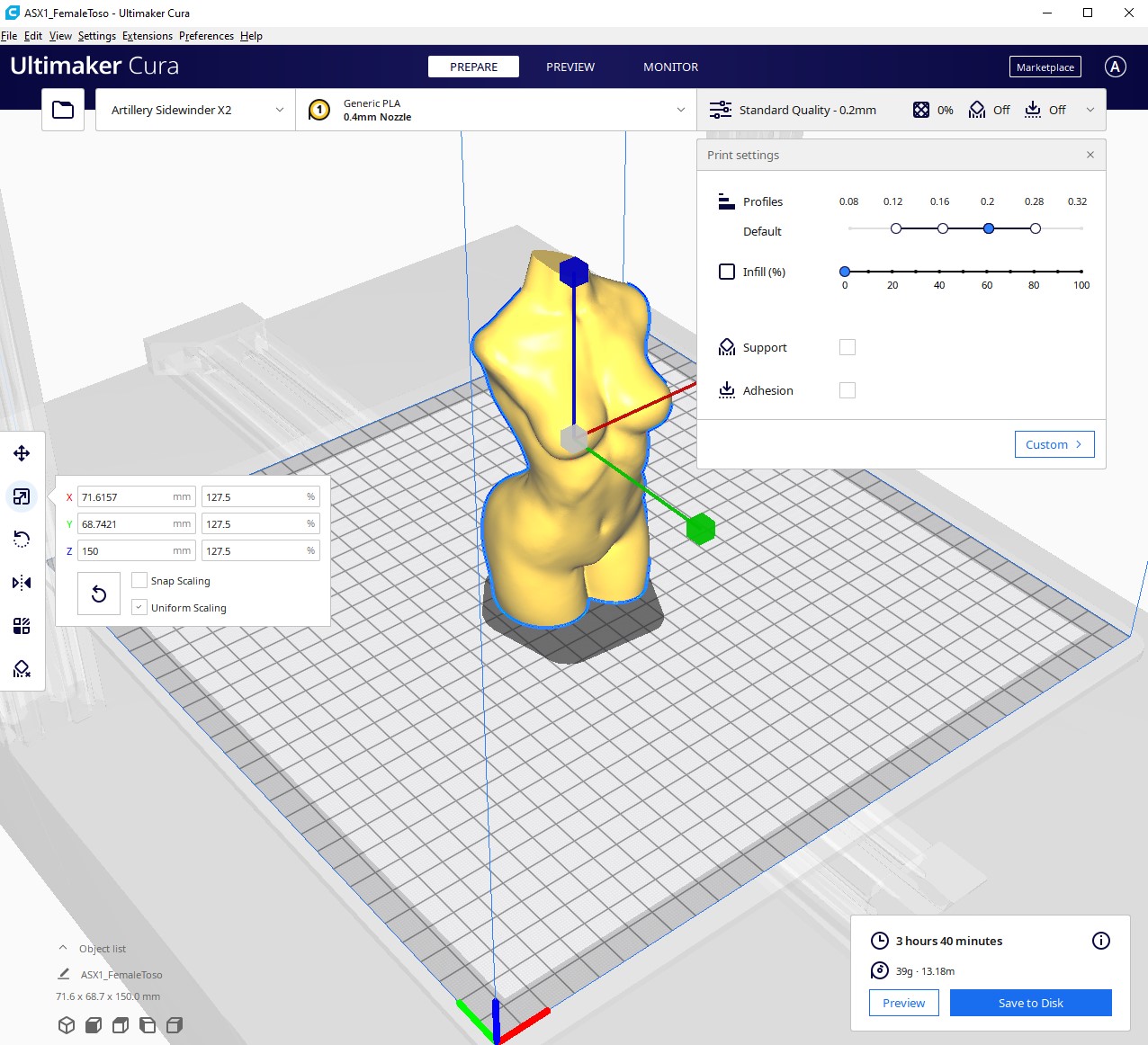The width and height of the screenshot is (1148, 1045).
Task: Toggle the Snap Scaling checkbox
Action: click(139, 581)
